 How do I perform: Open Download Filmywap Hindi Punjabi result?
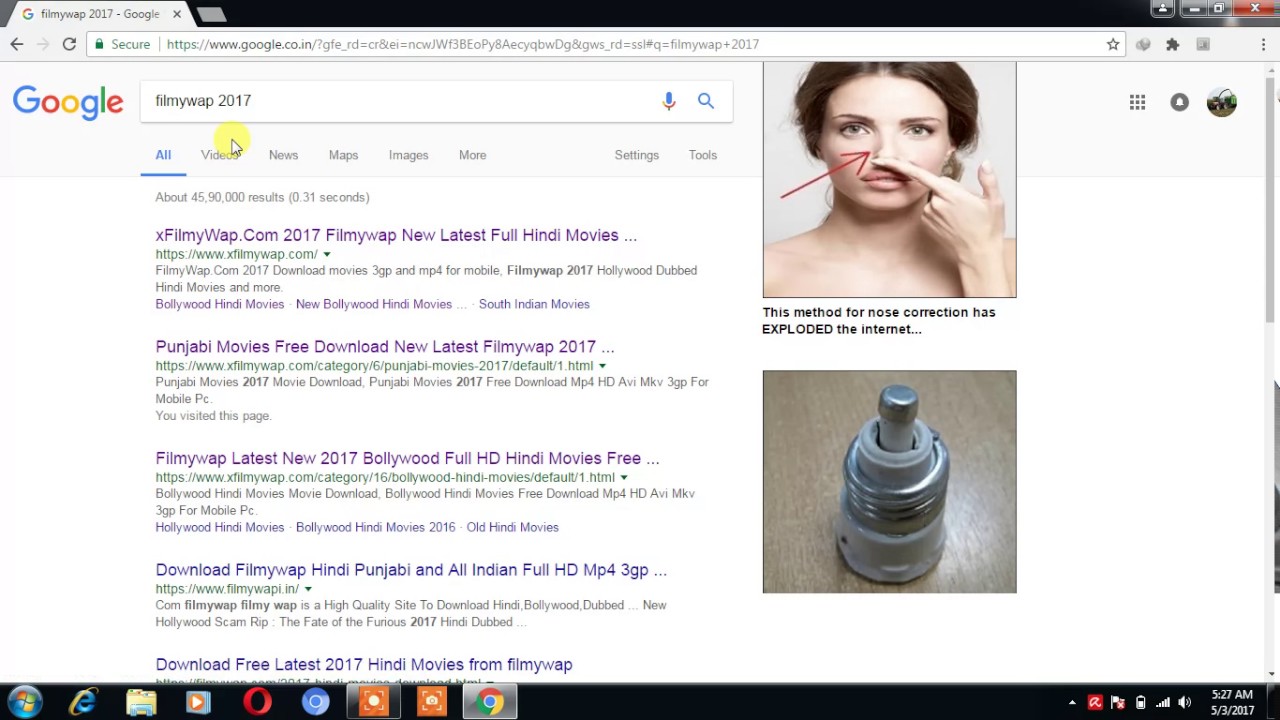(411, 570)
